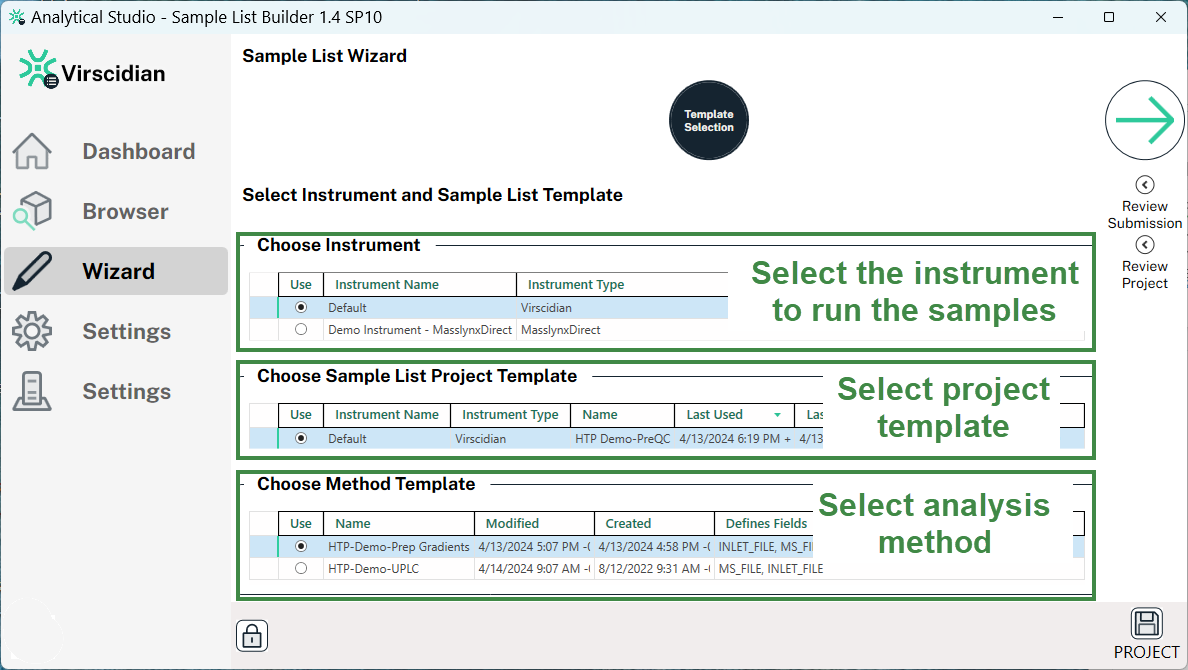Click the '4/13/2024 4:58 PM' created cell

pos(655,546)
